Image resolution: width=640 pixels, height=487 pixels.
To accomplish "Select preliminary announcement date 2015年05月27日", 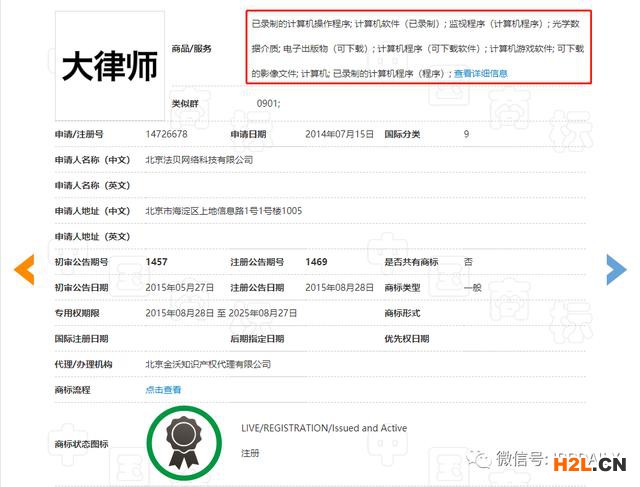I will pyautogui.click(x=180, y=287).
